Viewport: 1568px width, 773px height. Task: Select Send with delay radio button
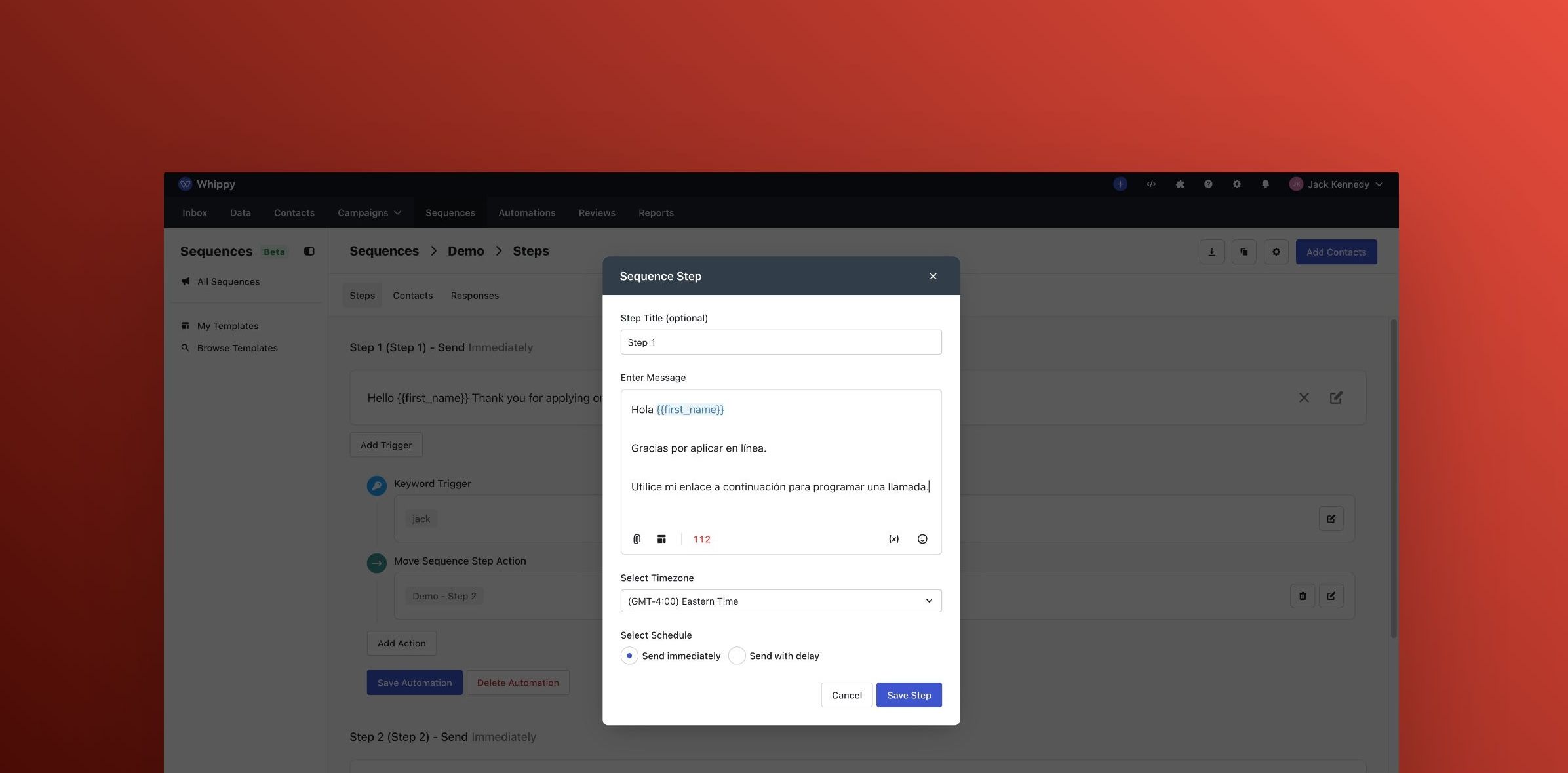(737, 656)
